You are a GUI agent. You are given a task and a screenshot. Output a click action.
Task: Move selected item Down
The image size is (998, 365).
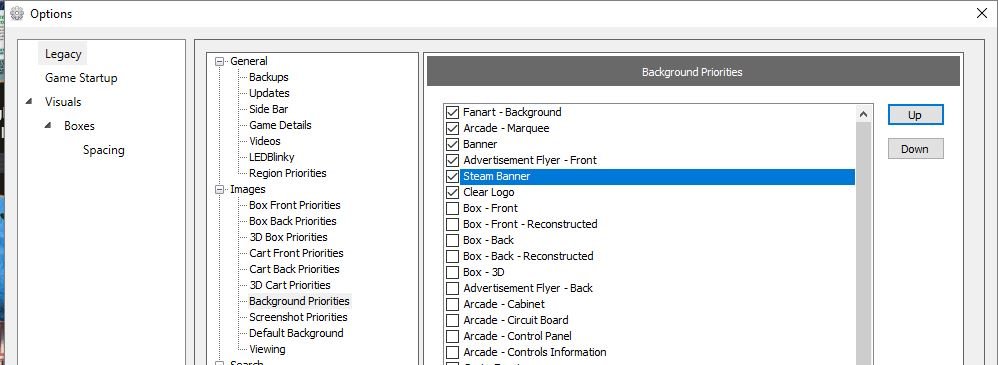[x=915, y=149]
